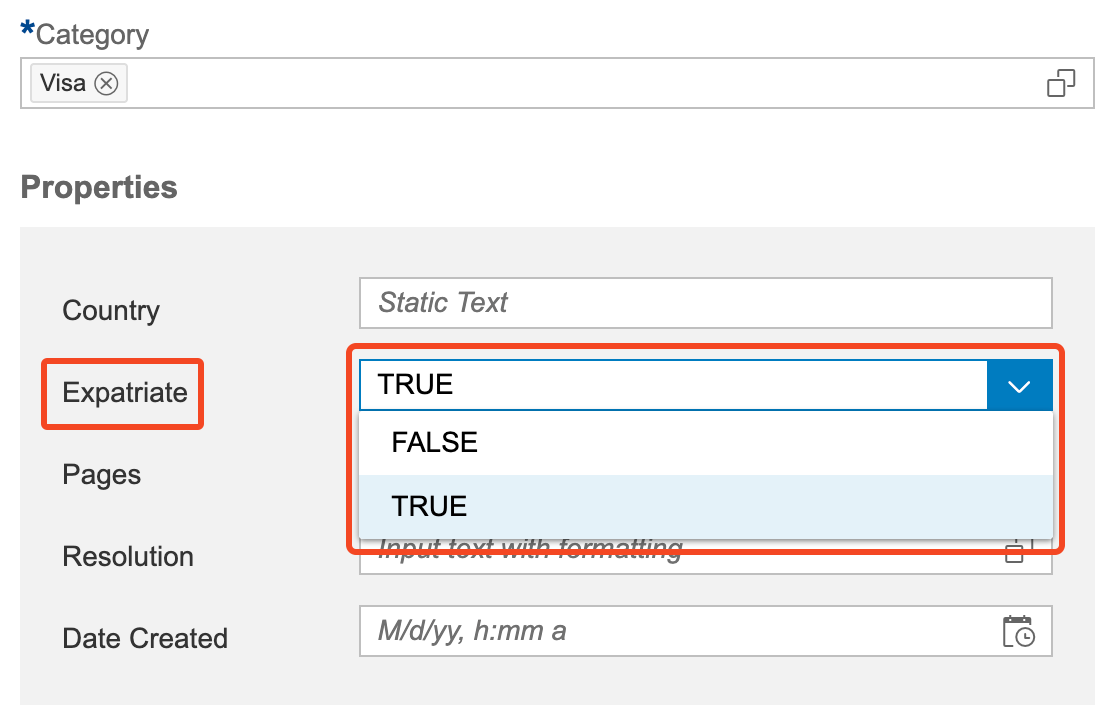The image size is (1114, 722).
Task: Click empty area of Category field
Action: (x=580, y=83)
